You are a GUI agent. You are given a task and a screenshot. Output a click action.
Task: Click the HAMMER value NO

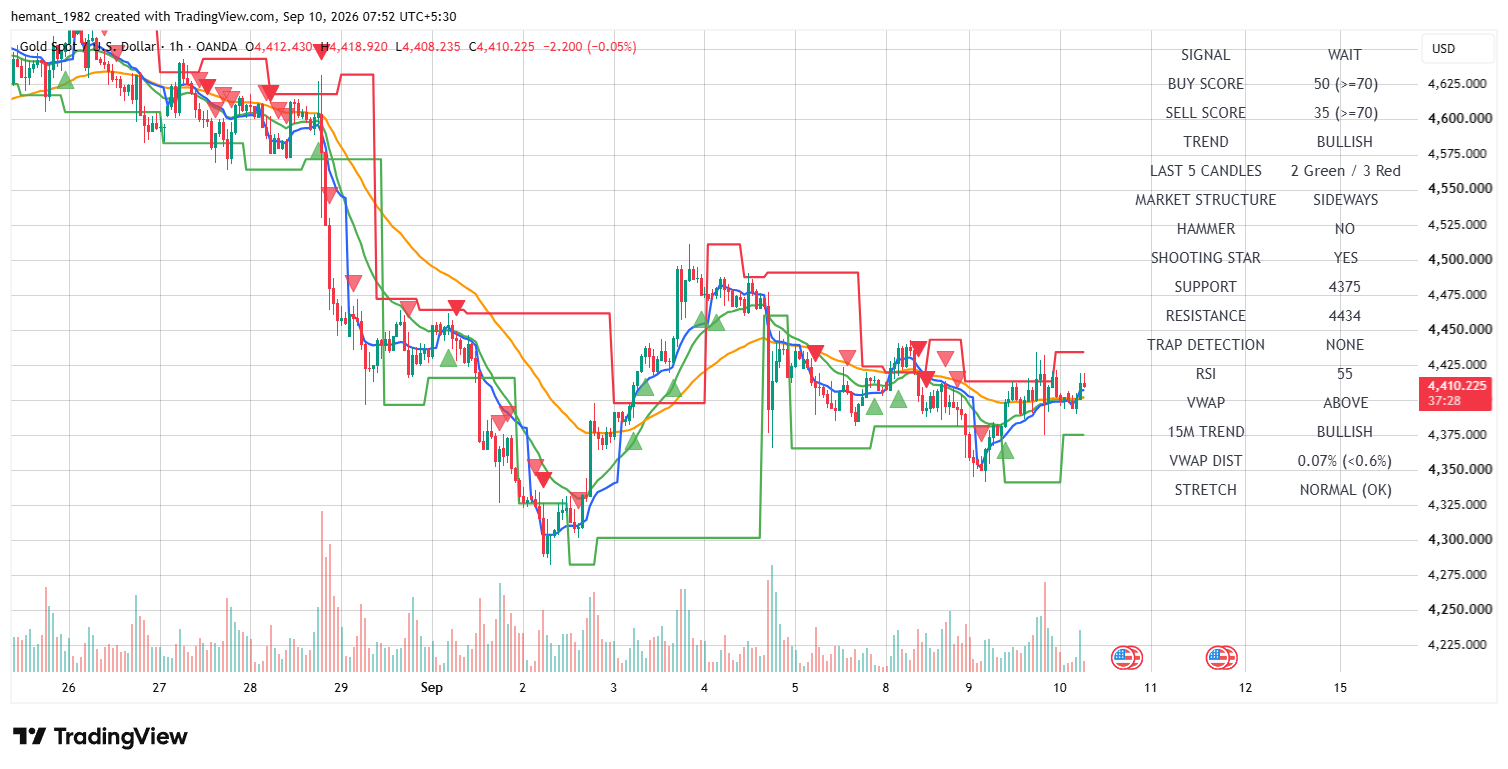[x=1345, y=229]
